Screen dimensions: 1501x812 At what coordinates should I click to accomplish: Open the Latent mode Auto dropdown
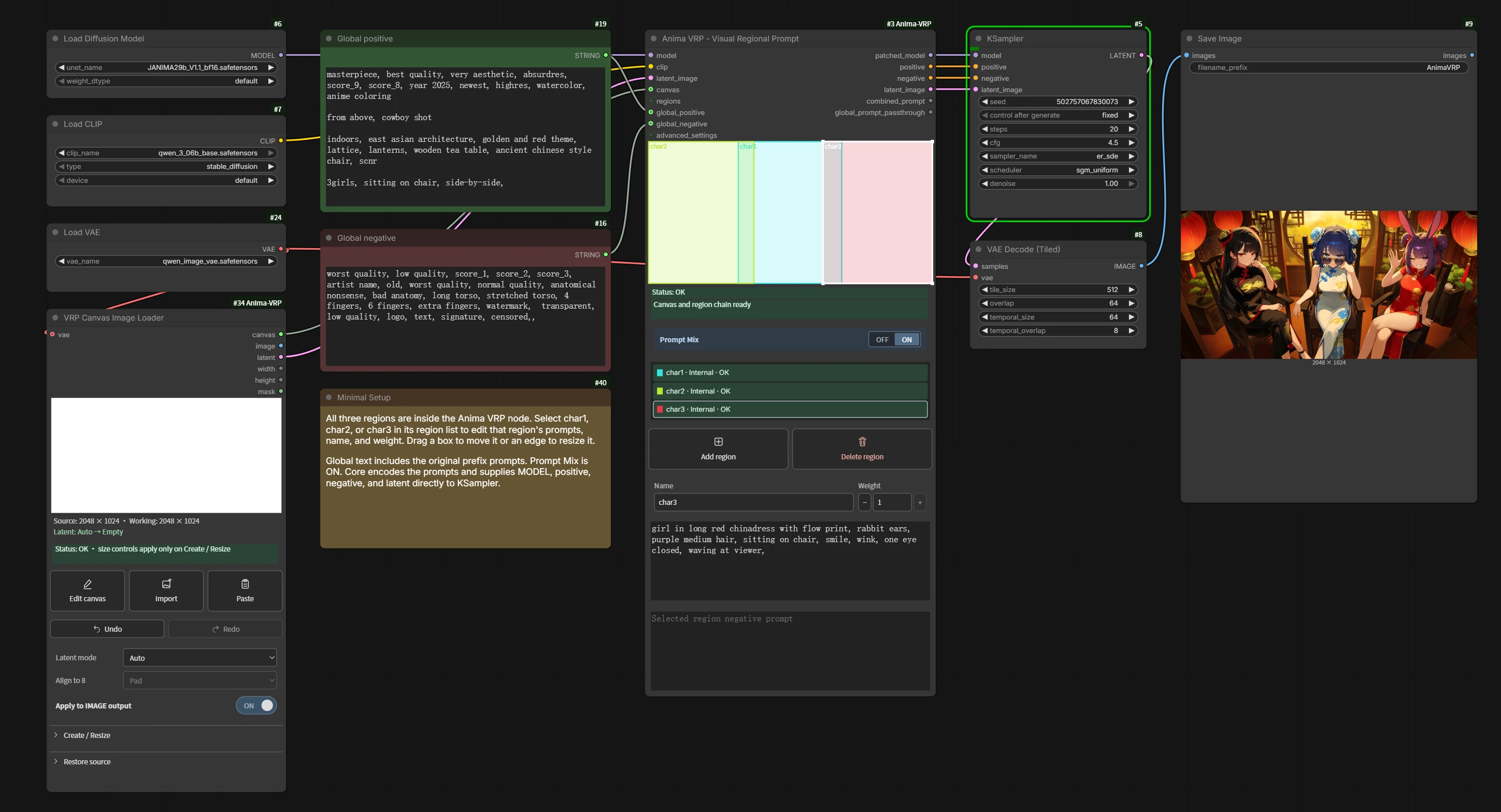200,658
